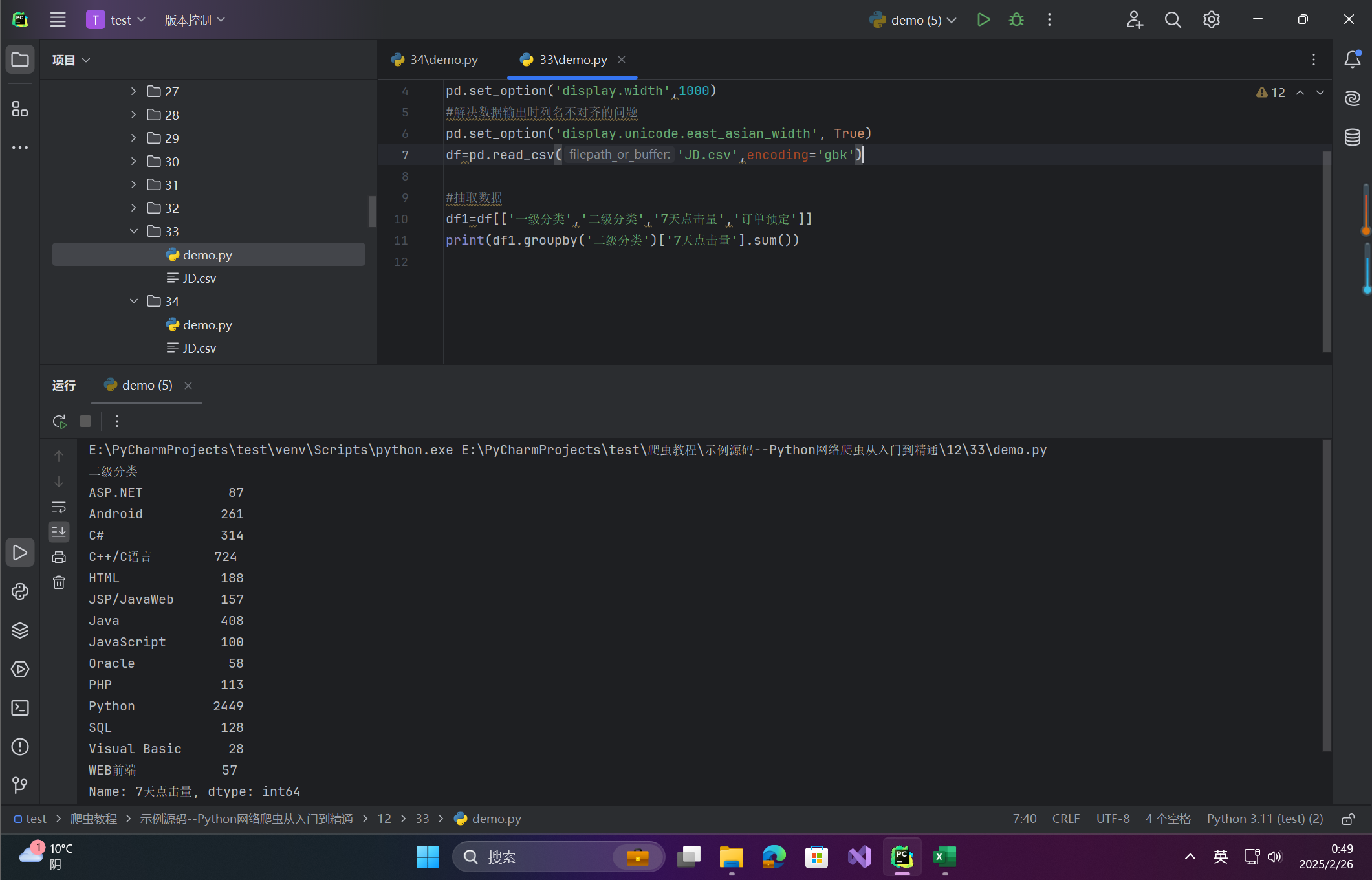Open Database tool window icon
Viewport: 1372px width, 880px height.
pyautogui.click(x=1352, y=137)
